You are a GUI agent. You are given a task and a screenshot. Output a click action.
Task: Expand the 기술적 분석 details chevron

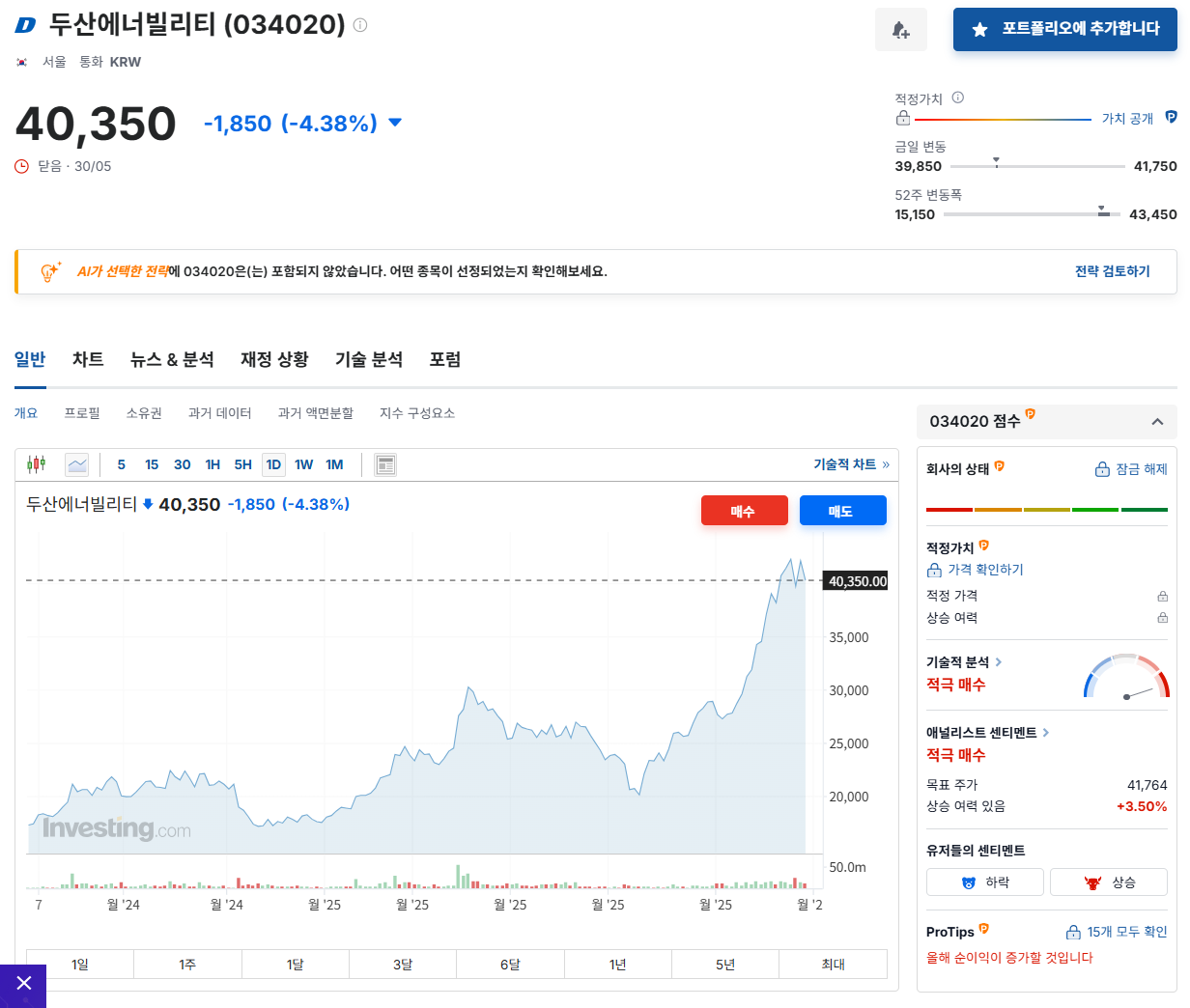[1000, 663]
